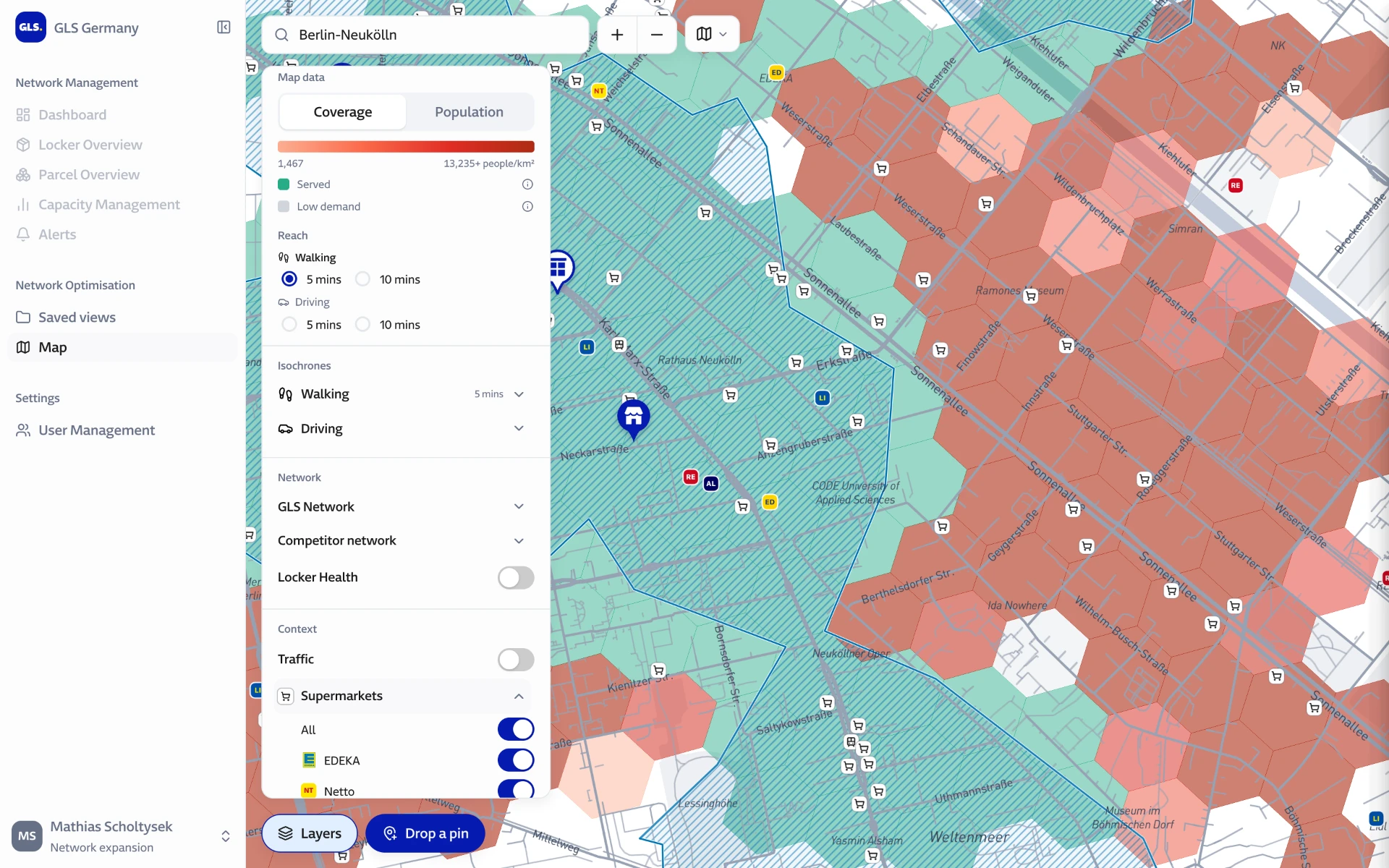Click cart marker near Ramones Museum
1389x868 pixels.
pyautogui.click(x=1031, y=296)
